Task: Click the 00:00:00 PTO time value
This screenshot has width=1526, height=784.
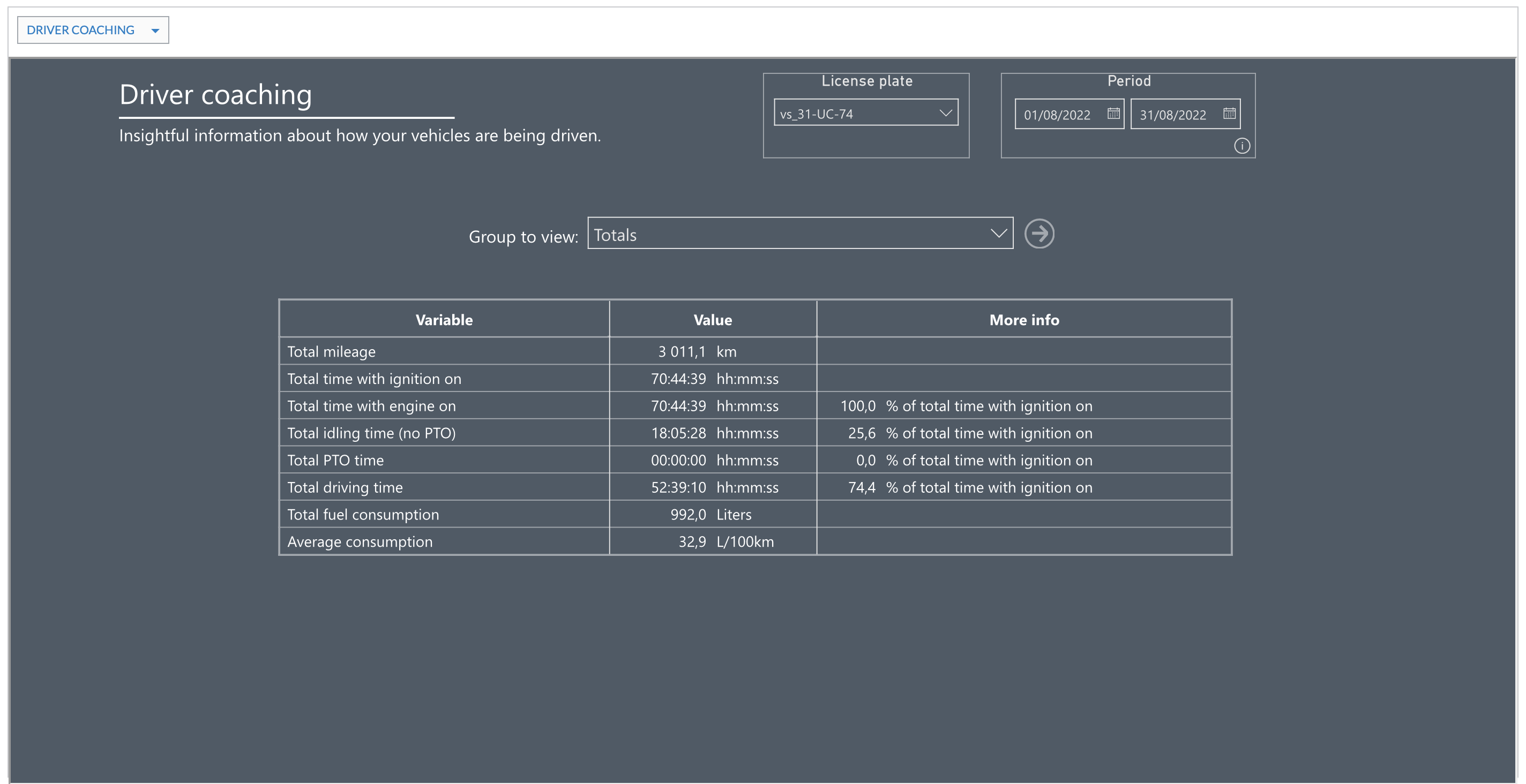Action: click(714, 461)
